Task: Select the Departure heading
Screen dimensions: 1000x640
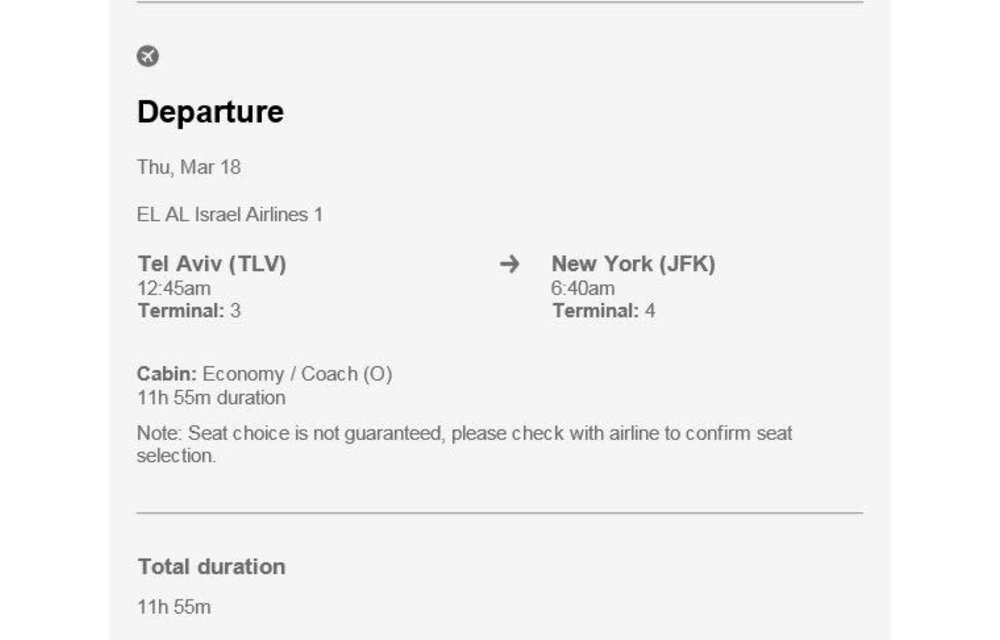Action: (x=210, y=112)
